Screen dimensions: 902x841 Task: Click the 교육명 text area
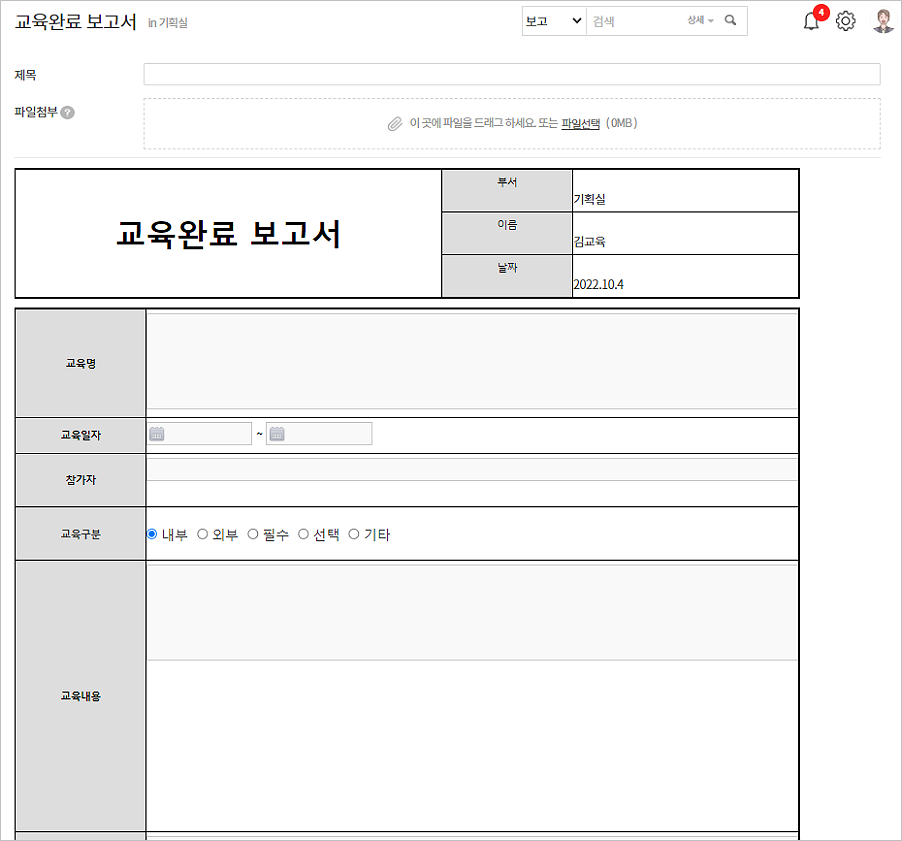[x=471, y=362]
